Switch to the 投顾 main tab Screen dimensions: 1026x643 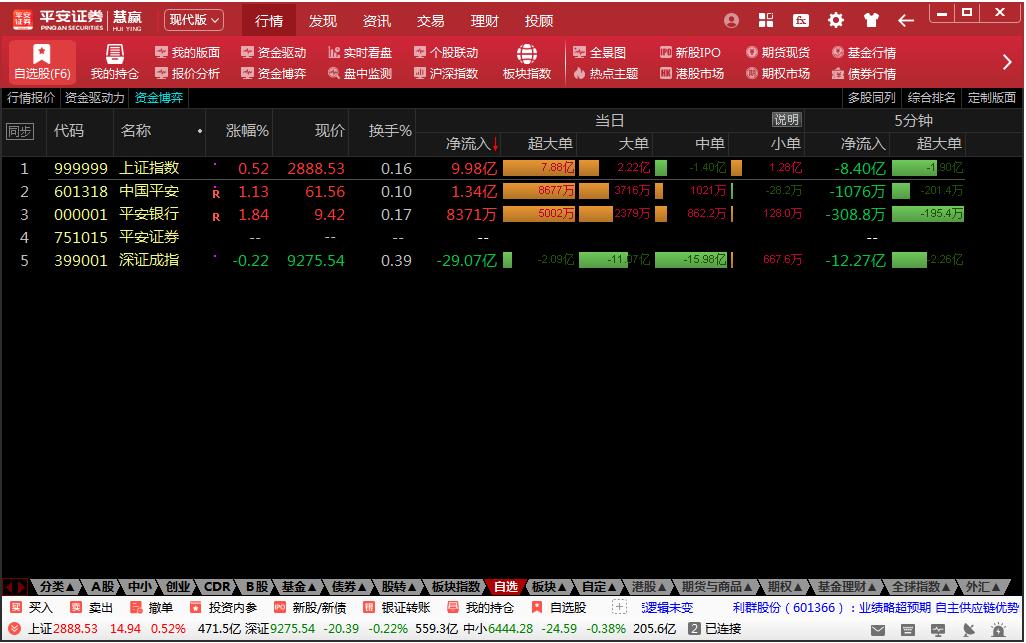(539, 21)
